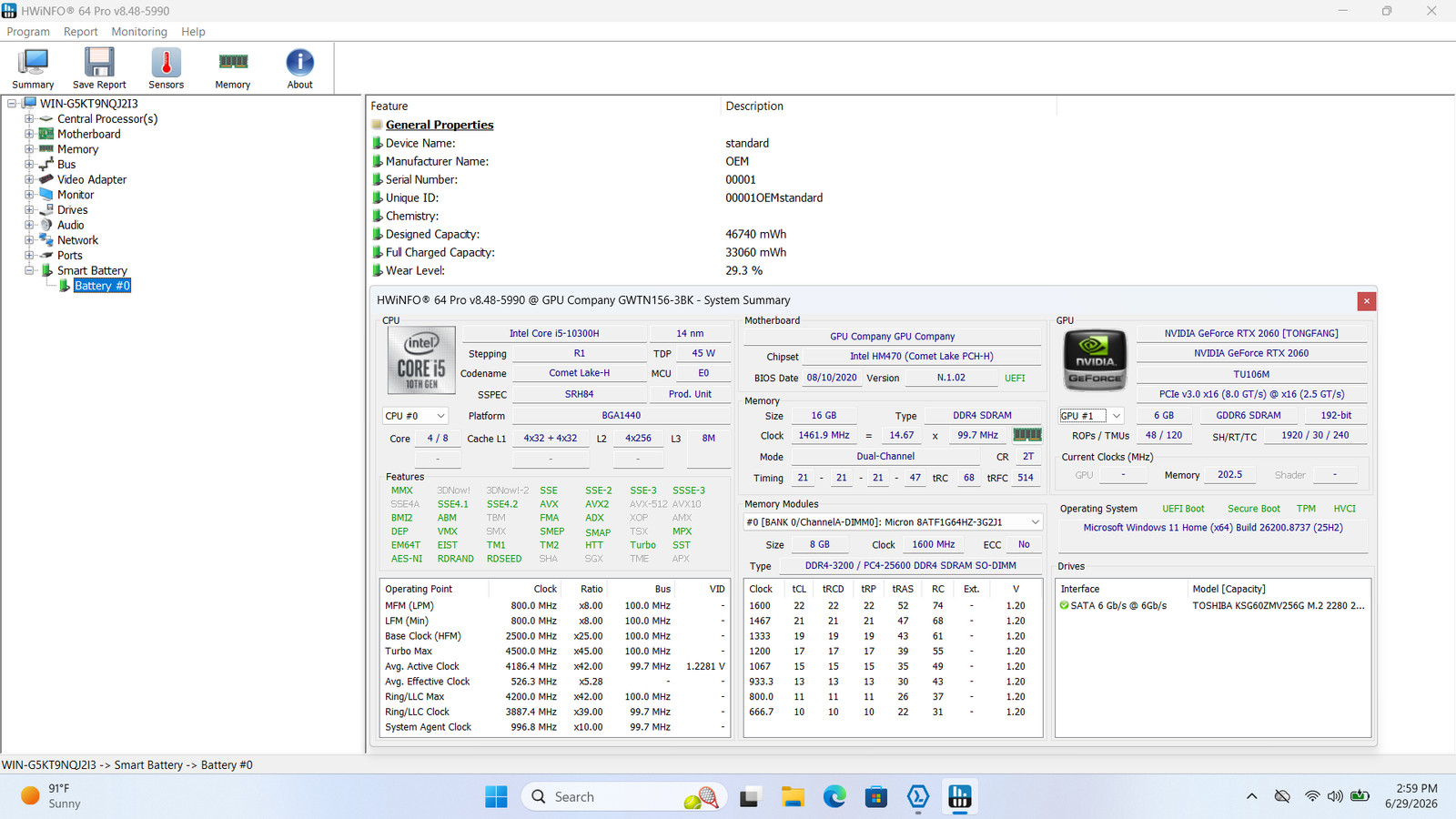The width and height of the screenshot is (1456, 819).
Task: Click the Designed Capacity battery icon
Action: [377, 234]
